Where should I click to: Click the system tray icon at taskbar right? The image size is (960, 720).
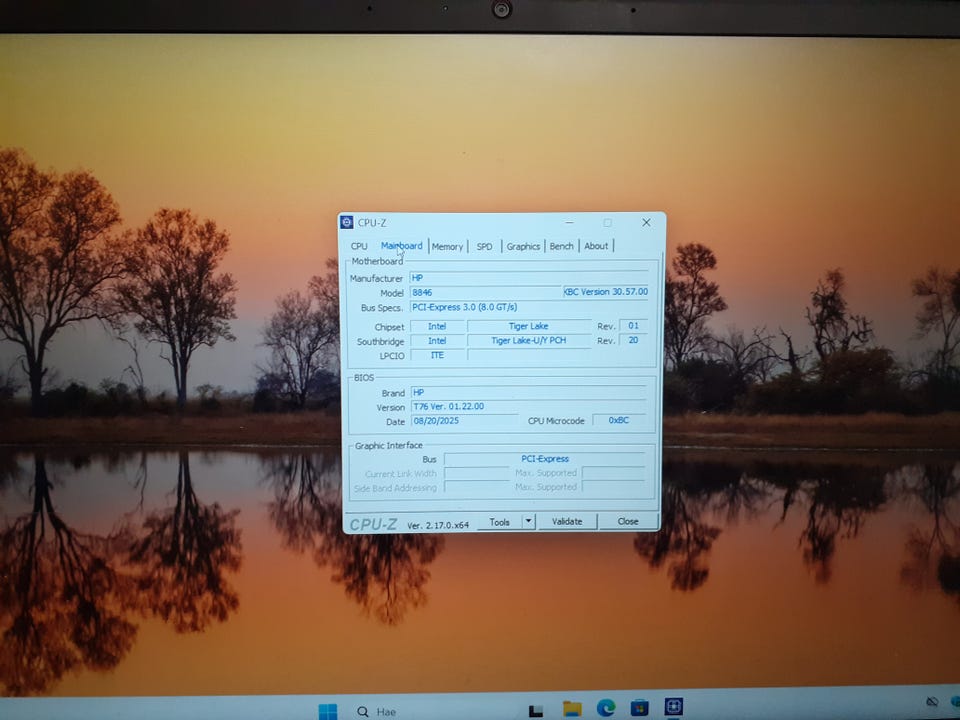click(x=932, y=702)
